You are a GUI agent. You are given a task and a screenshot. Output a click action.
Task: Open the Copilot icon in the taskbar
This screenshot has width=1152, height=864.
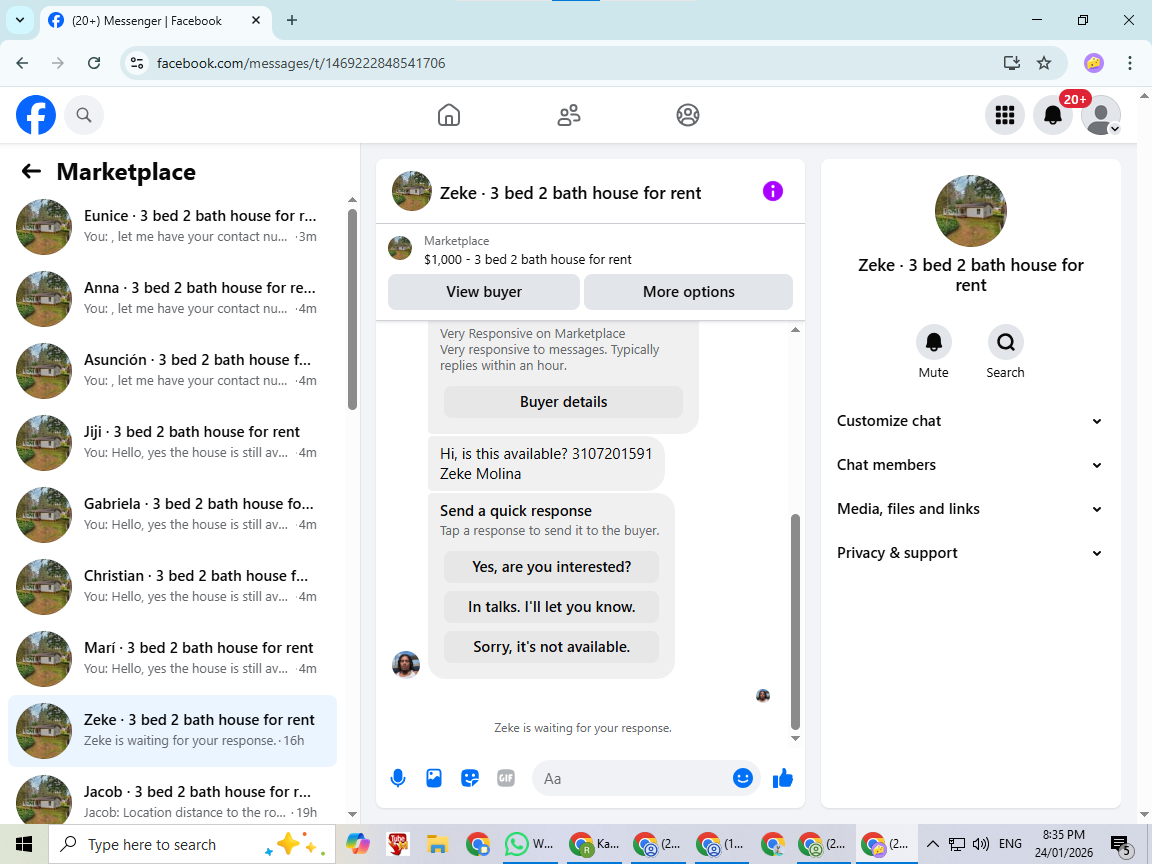click(358, 844)
